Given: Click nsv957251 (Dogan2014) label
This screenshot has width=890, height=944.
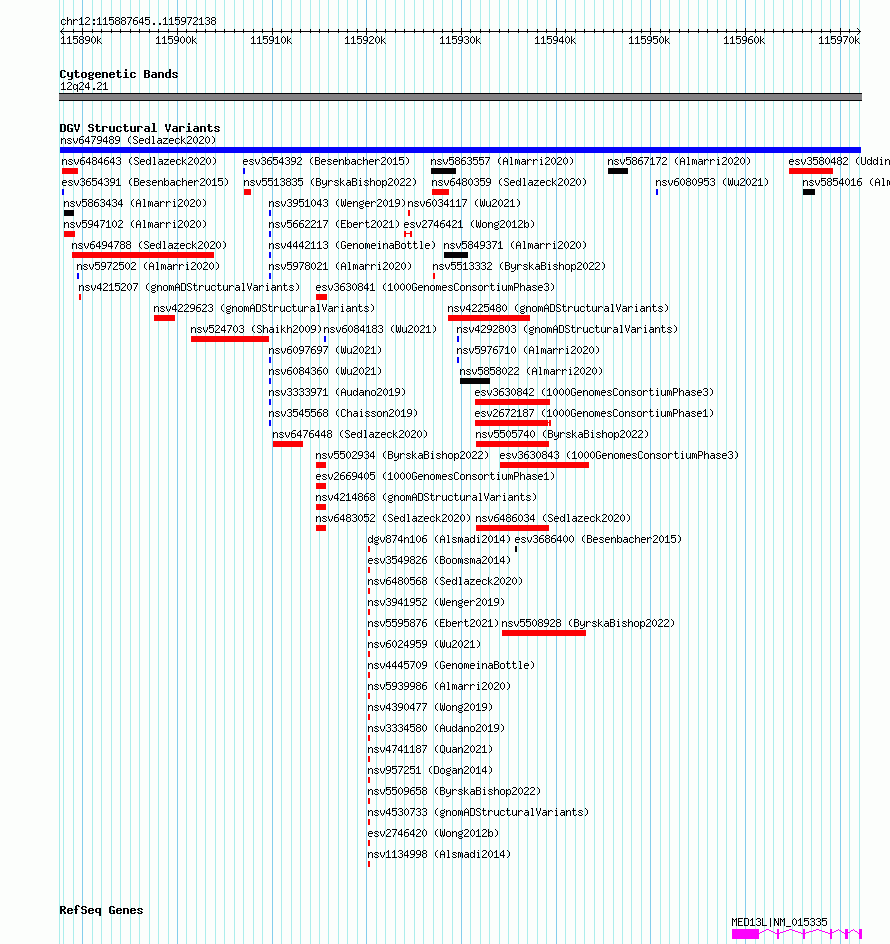Looking at the screenshot, I should [x=431, y=772].
